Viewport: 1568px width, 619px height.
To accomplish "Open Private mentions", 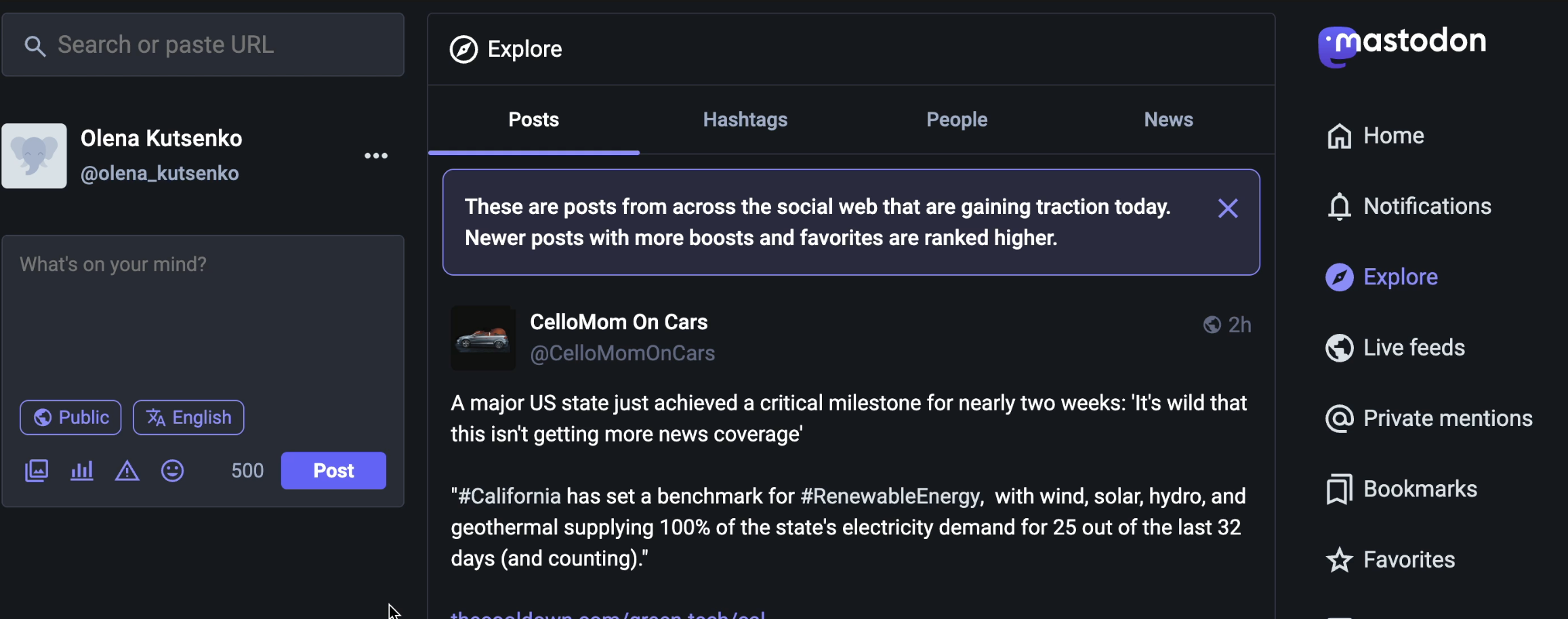I will point(1447,417).
